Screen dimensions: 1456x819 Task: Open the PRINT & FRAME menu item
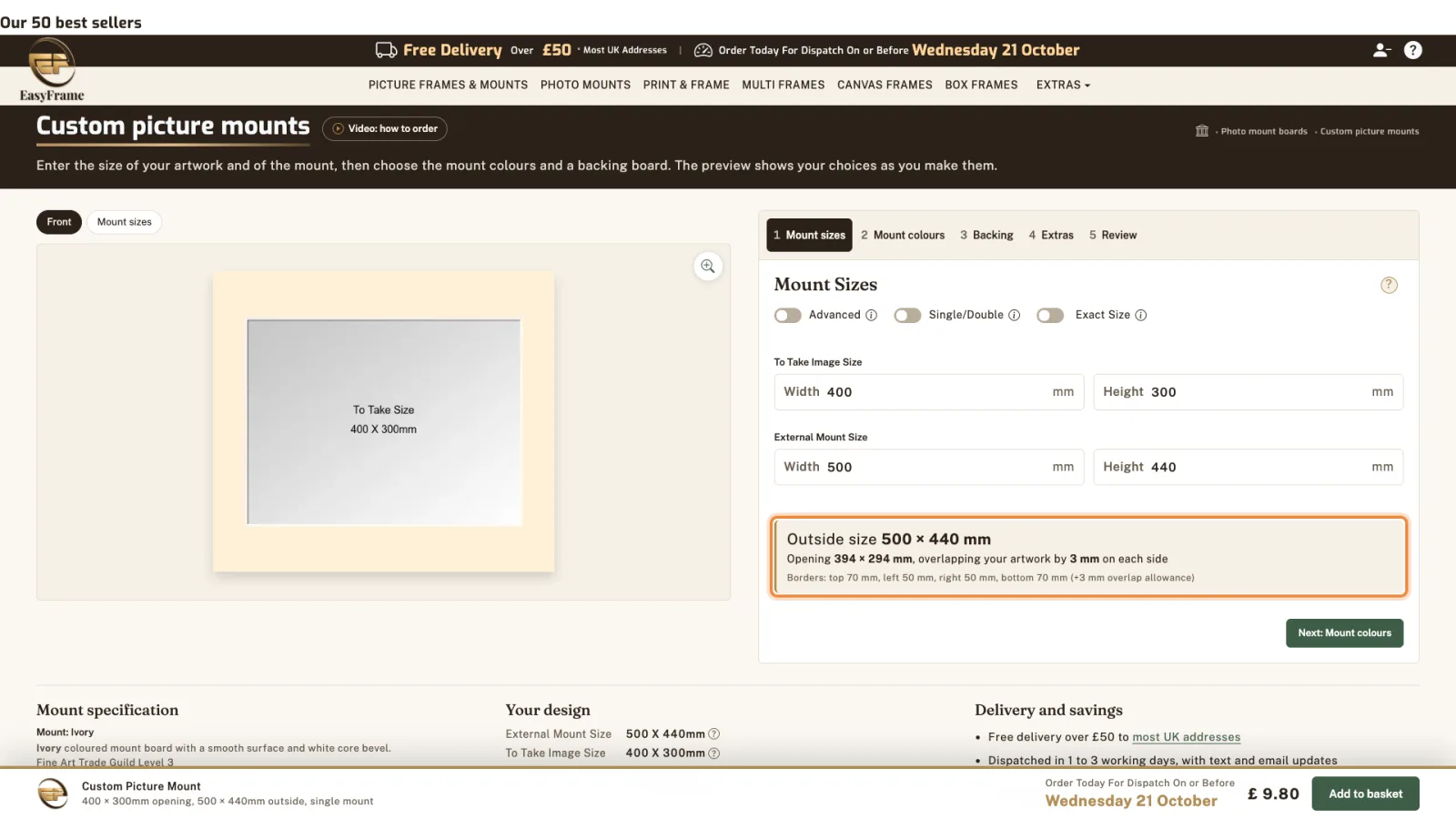(686, 85)
